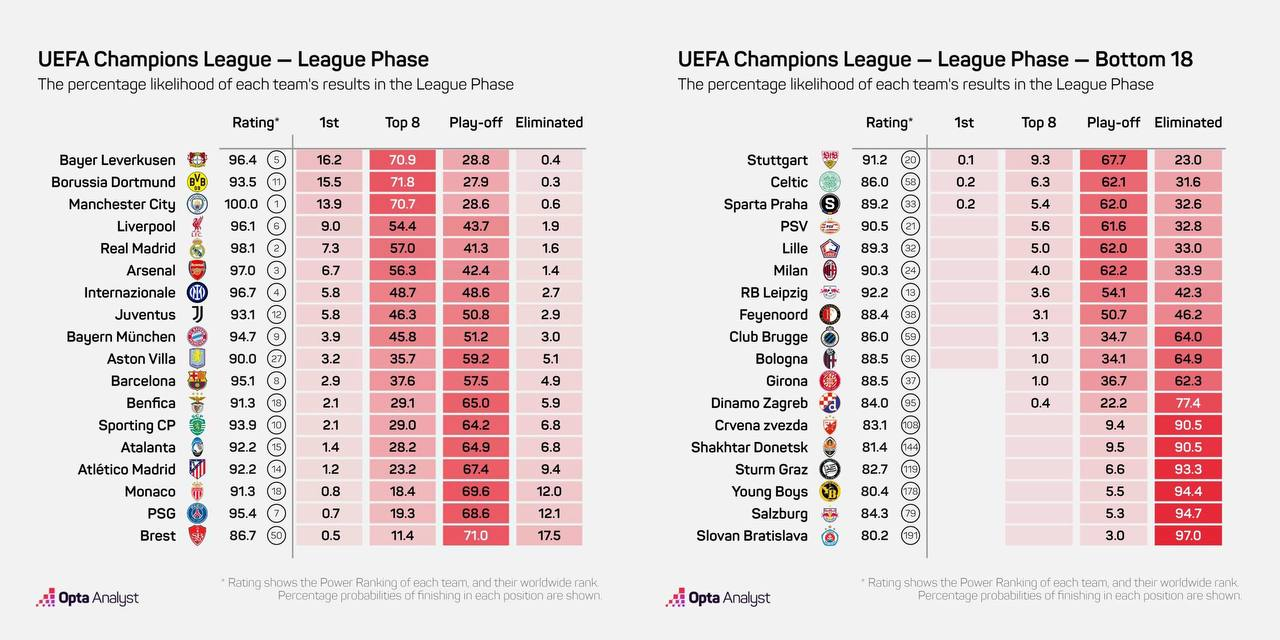The width and height of the screenshot is (1280, 640).
Task: Click the Juventus logo icon
Action: point(197,315)
